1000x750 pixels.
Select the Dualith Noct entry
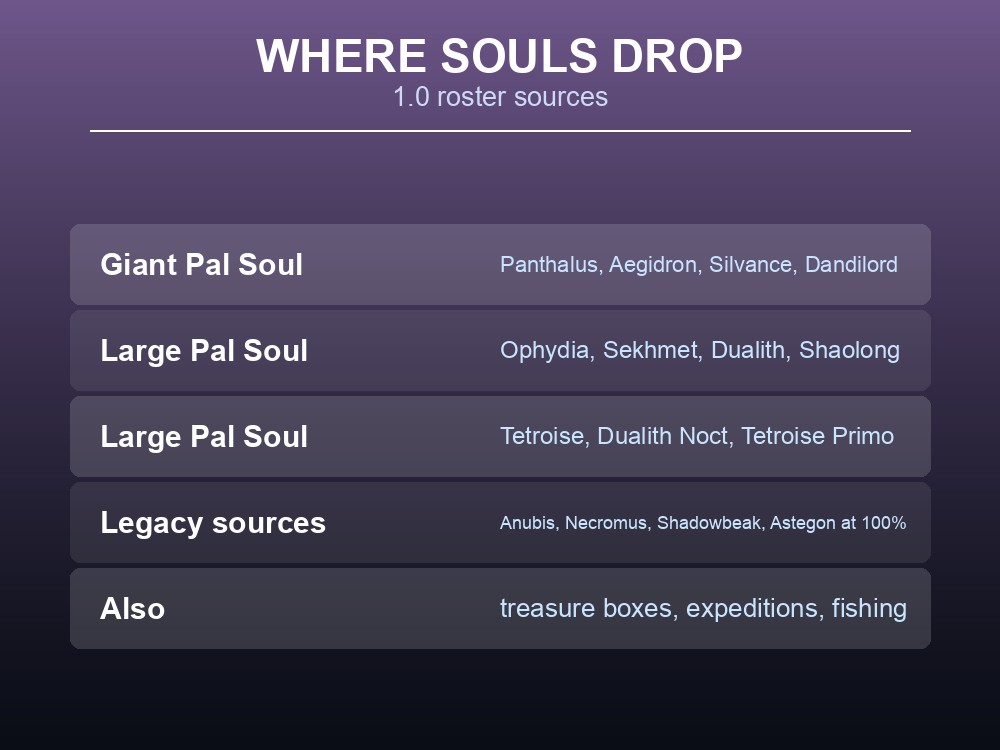tap(662, 436)
